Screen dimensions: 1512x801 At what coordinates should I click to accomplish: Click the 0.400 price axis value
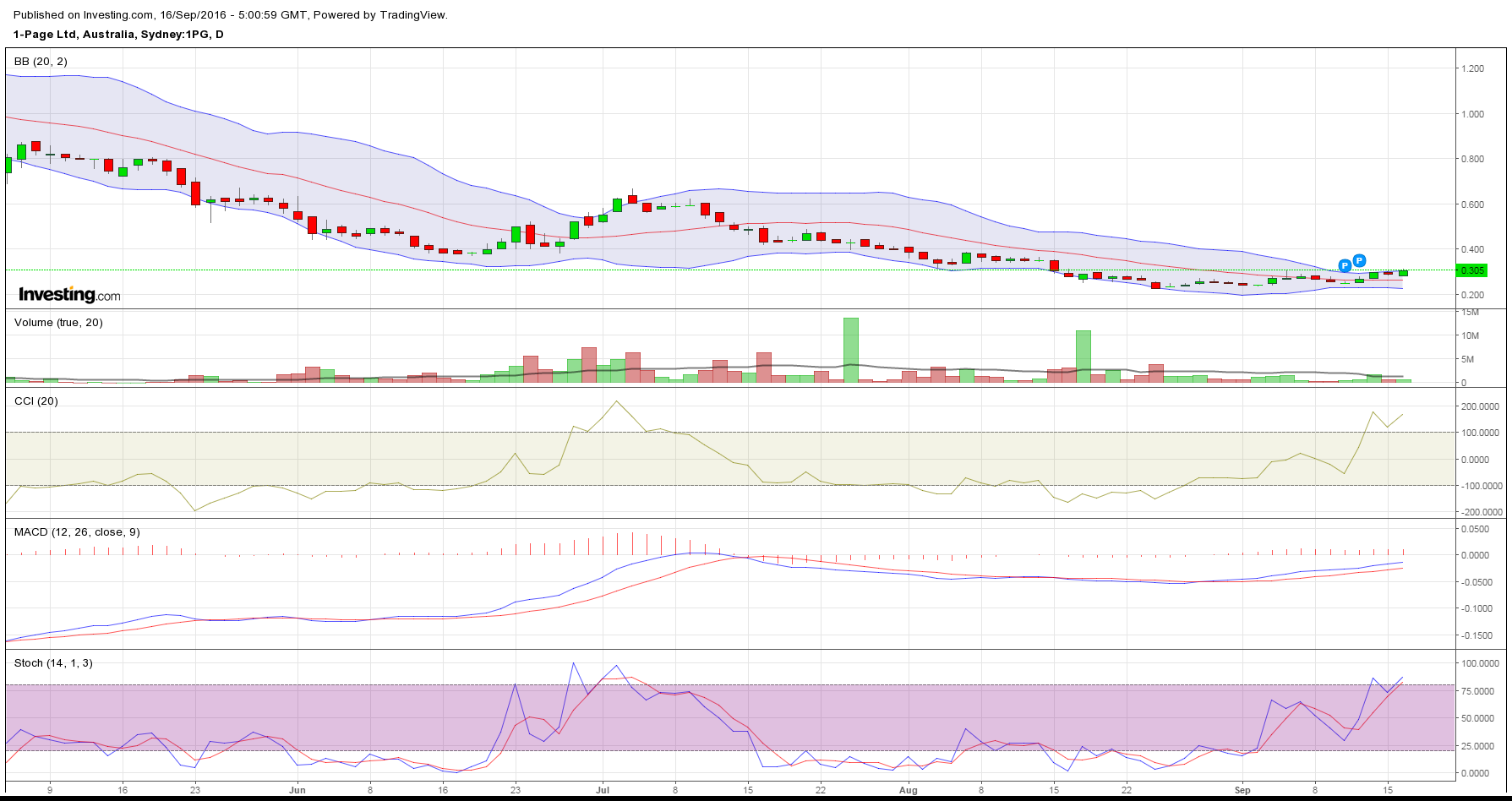pos(1472,249)
